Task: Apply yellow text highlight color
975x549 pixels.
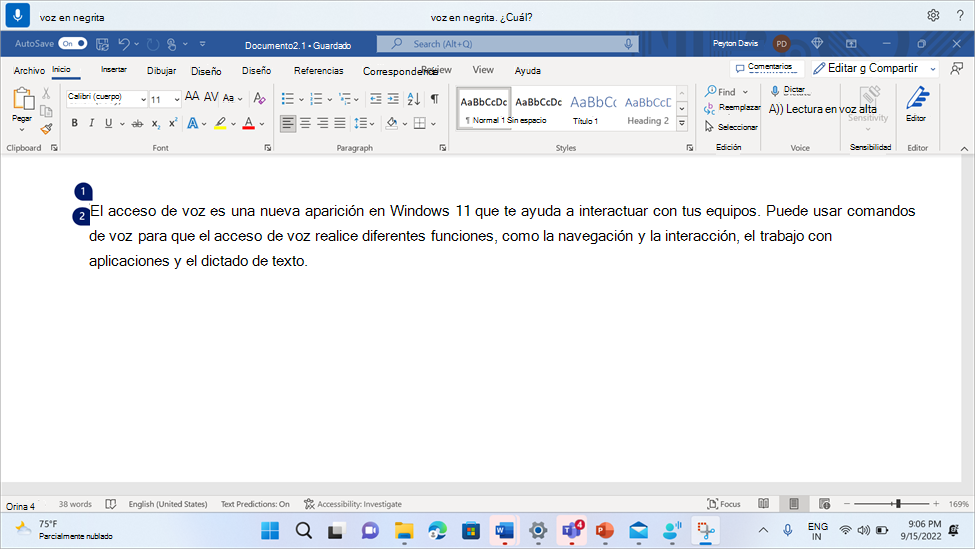Action: (x=220, y=123)
